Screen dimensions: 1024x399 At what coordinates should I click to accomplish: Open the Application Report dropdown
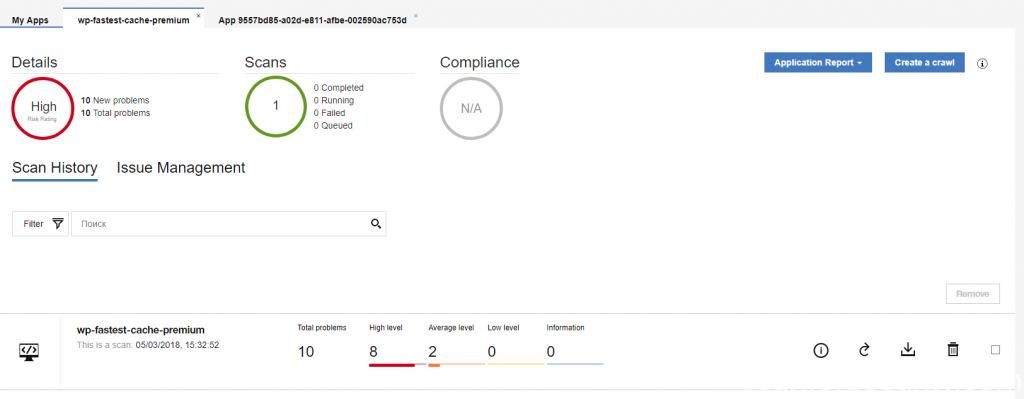tap(818, 63)
